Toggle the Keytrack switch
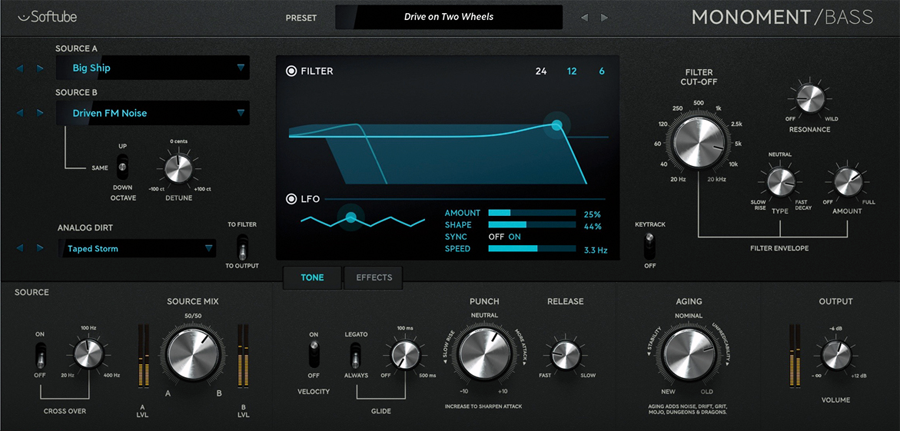 coord(649,246)
